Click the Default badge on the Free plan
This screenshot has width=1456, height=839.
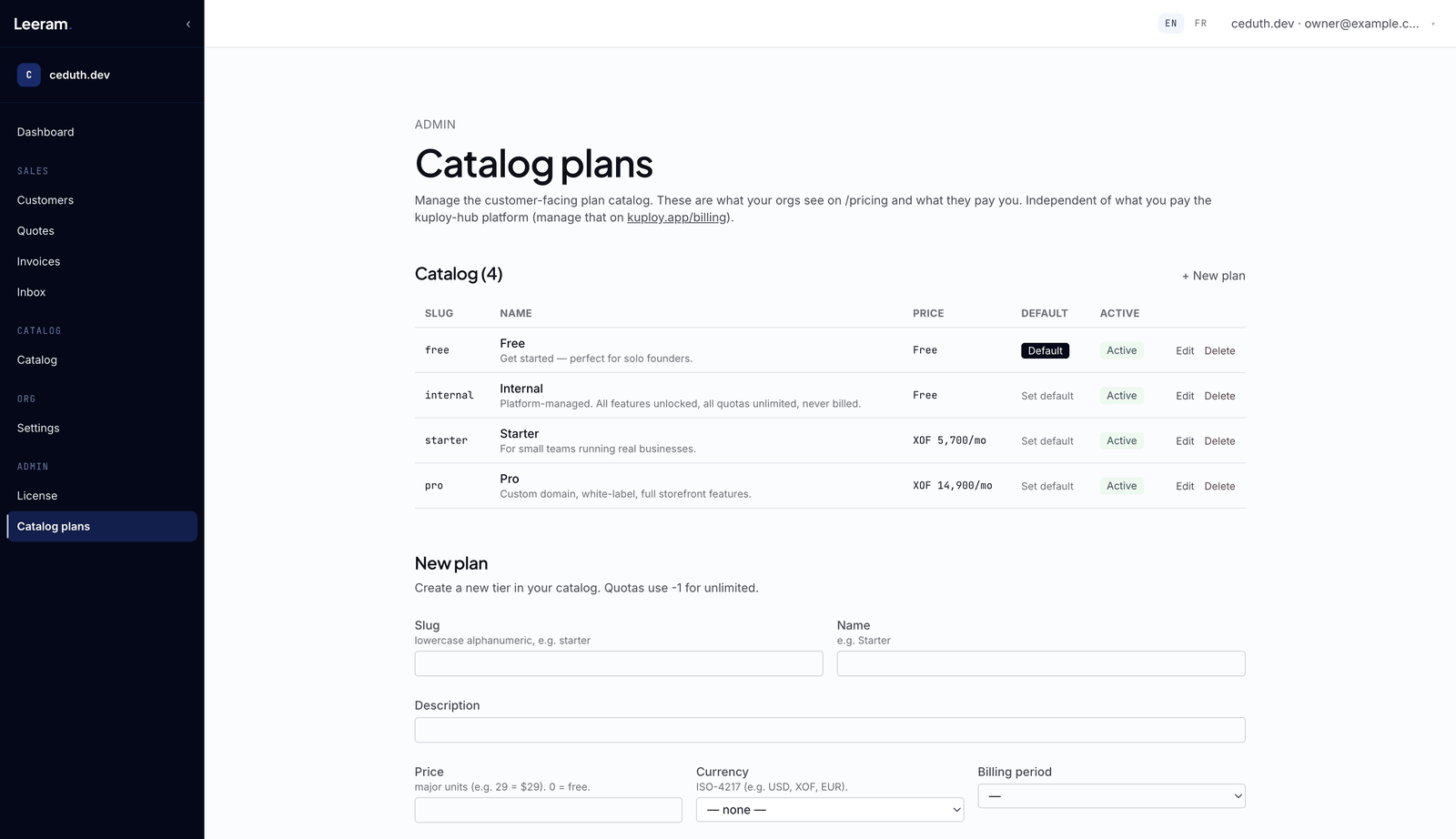pos(1045,350)
